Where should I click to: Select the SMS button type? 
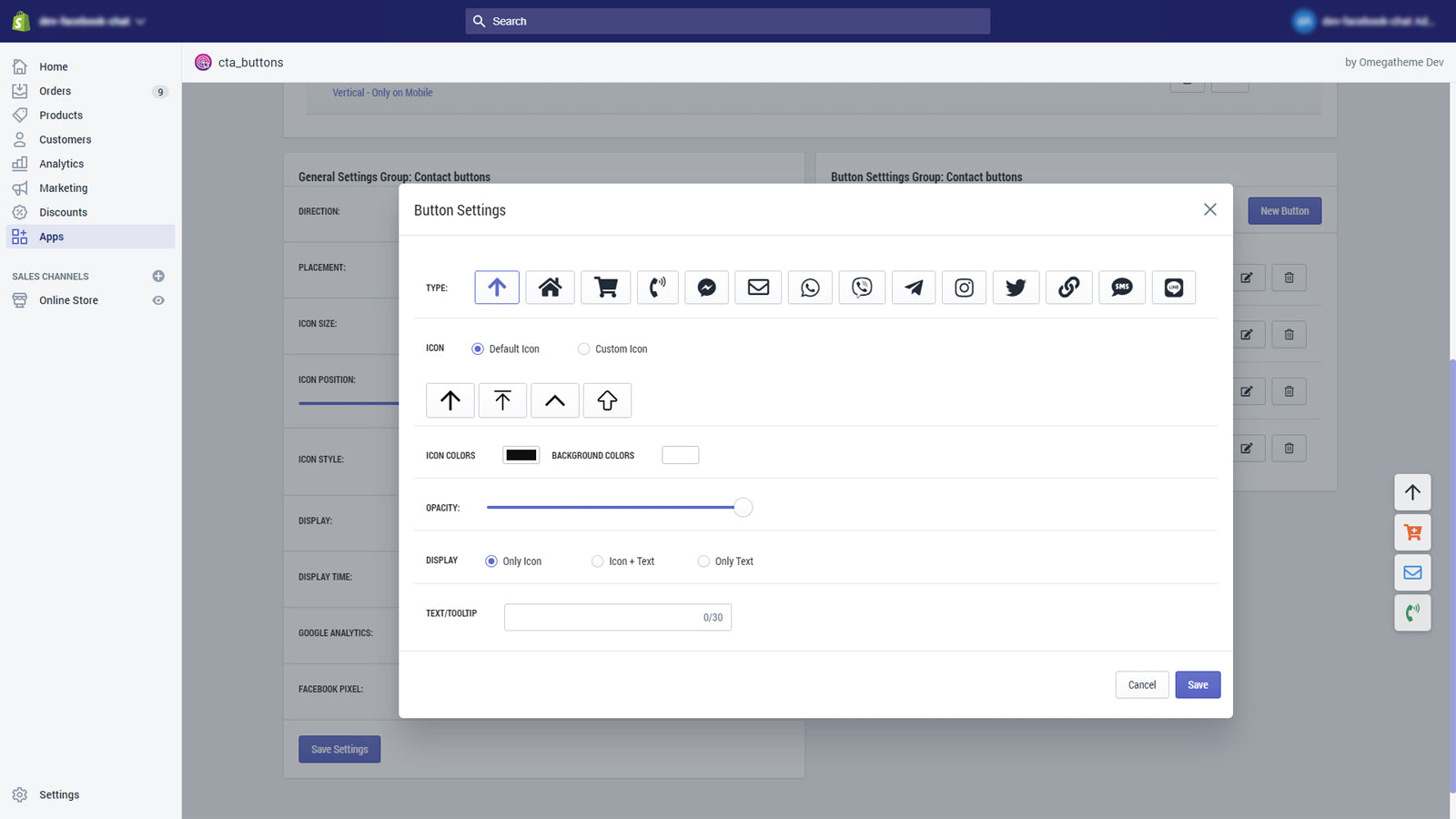coord(1121,287)
